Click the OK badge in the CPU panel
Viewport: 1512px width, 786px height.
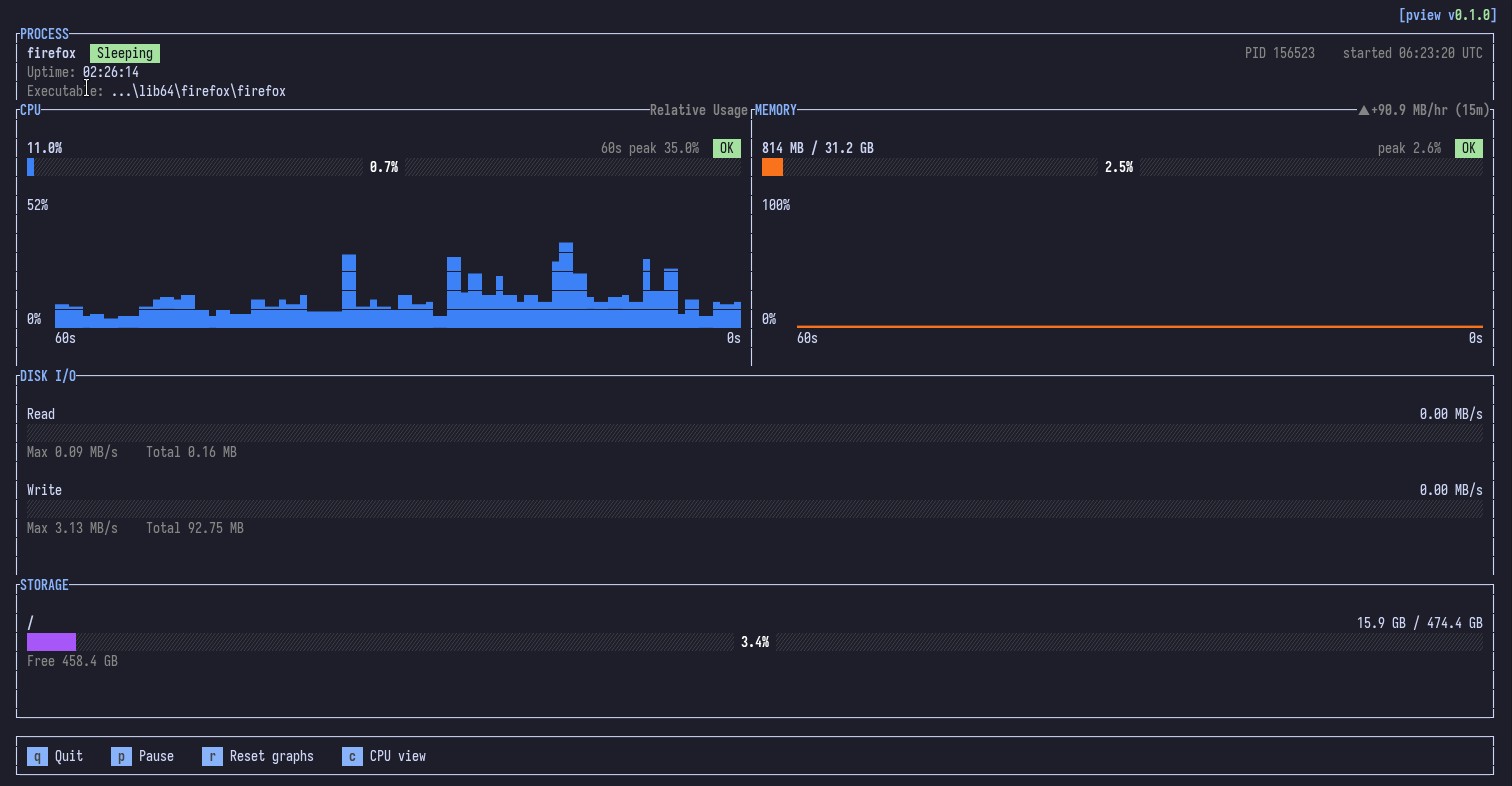pos(727,148)
